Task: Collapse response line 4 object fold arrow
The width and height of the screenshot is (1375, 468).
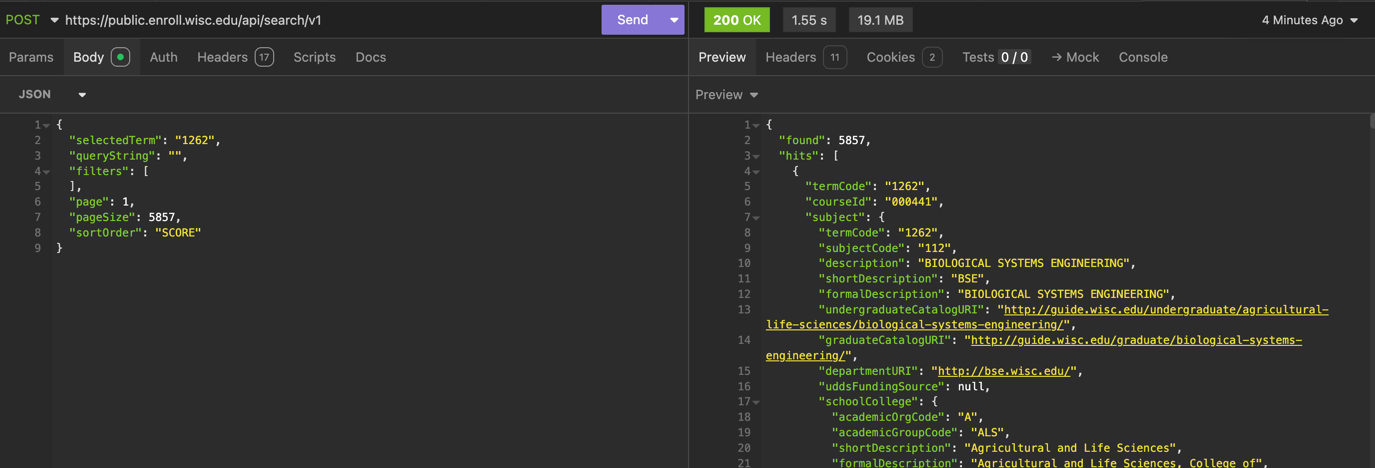Action: (756, 171)
